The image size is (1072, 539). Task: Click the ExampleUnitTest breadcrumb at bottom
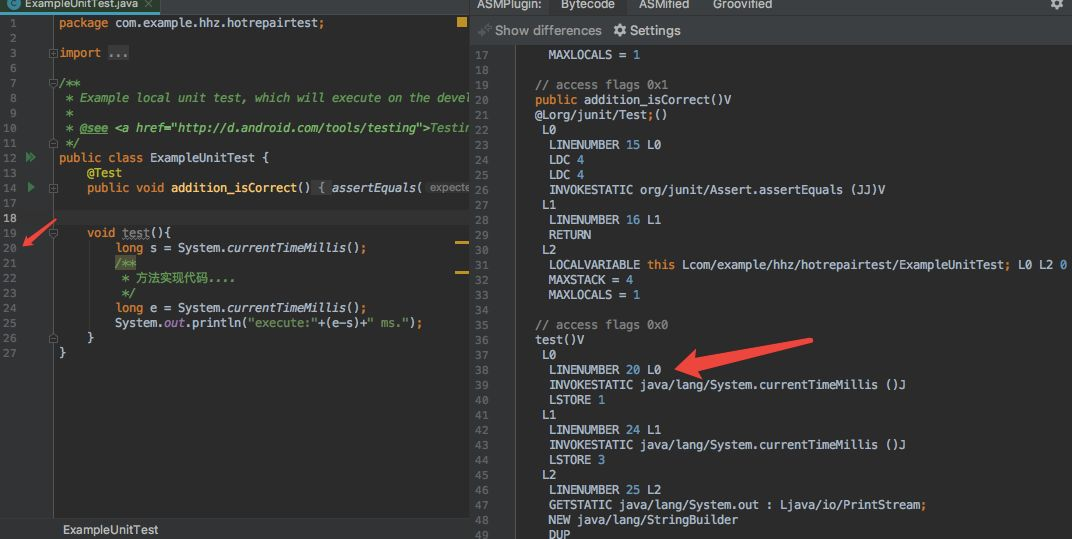[x=110, y=529]
